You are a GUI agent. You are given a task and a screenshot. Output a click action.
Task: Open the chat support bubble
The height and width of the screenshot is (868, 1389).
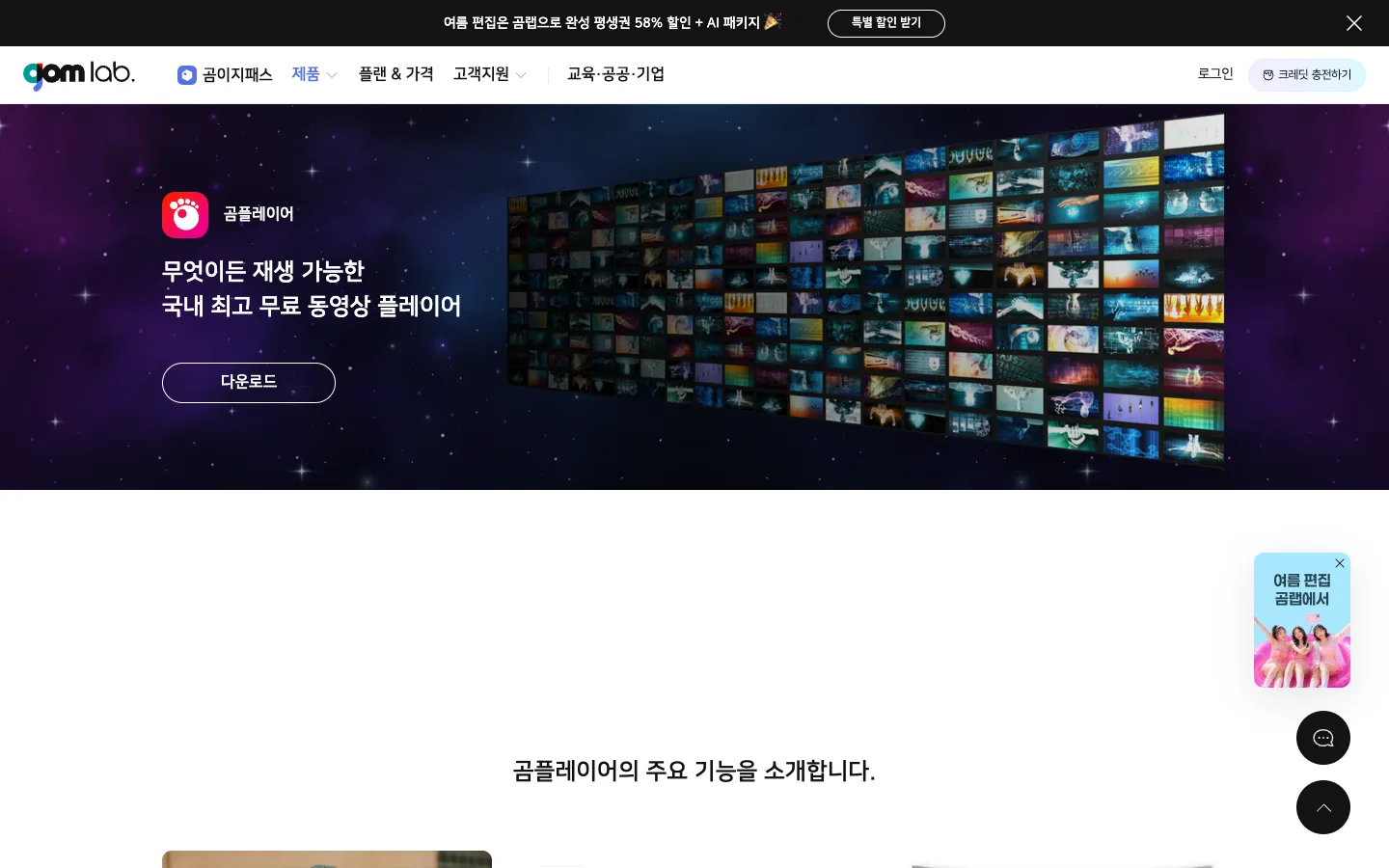(1323, 738)
